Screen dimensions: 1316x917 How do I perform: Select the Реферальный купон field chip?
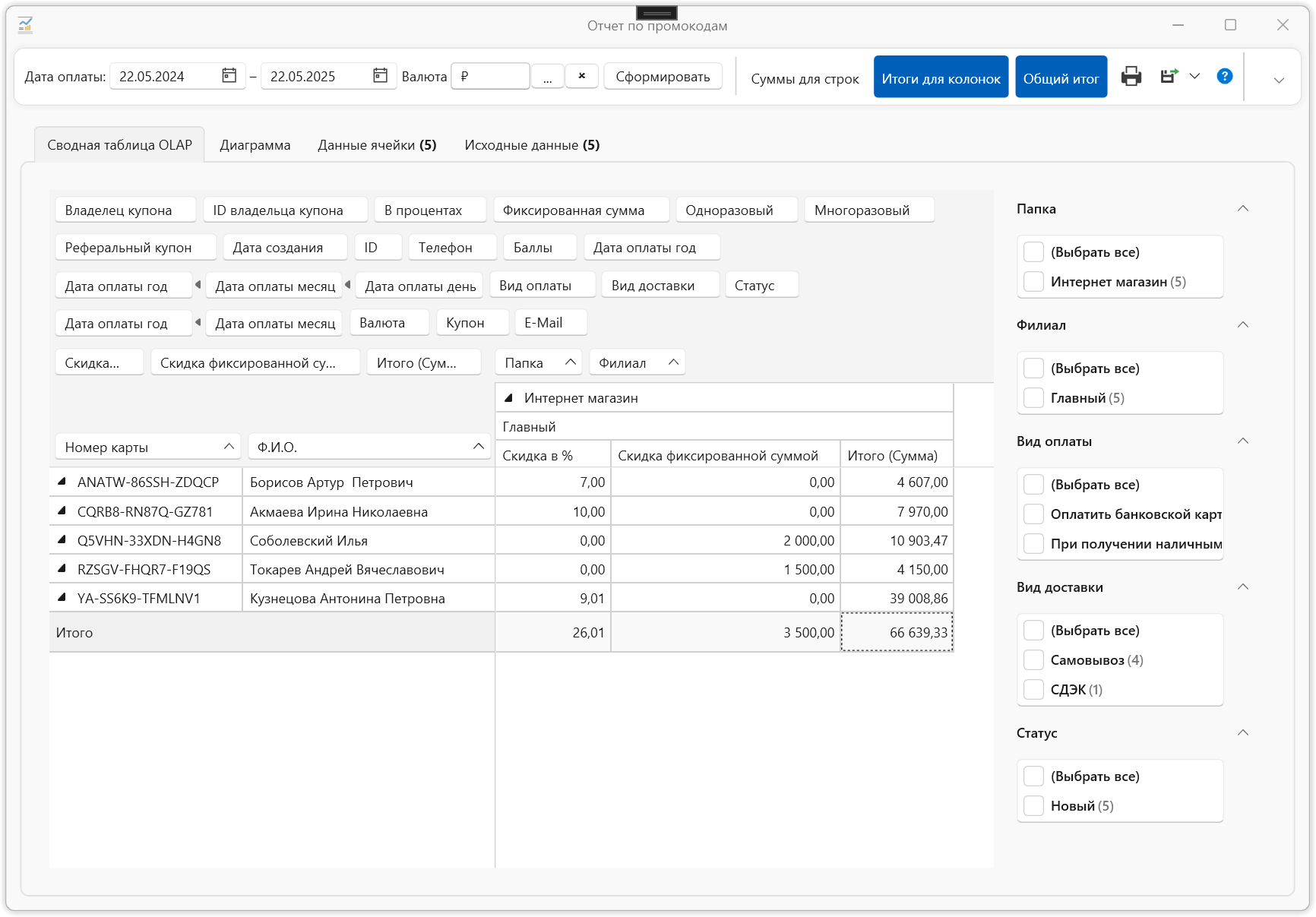coord(135,247)
